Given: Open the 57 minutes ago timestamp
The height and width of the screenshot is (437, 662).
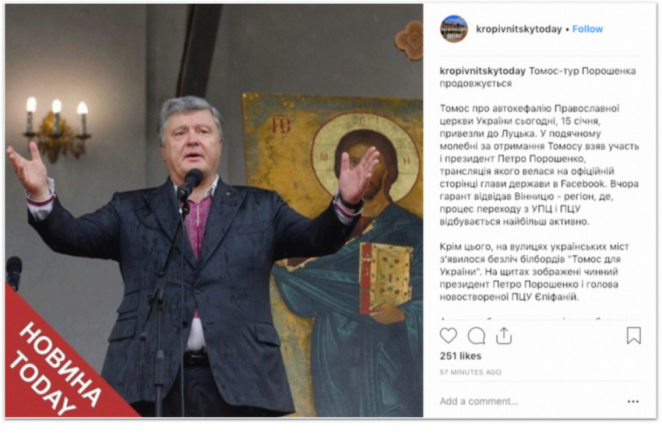Looking at the screenshot, I should [x=470, y=372].
